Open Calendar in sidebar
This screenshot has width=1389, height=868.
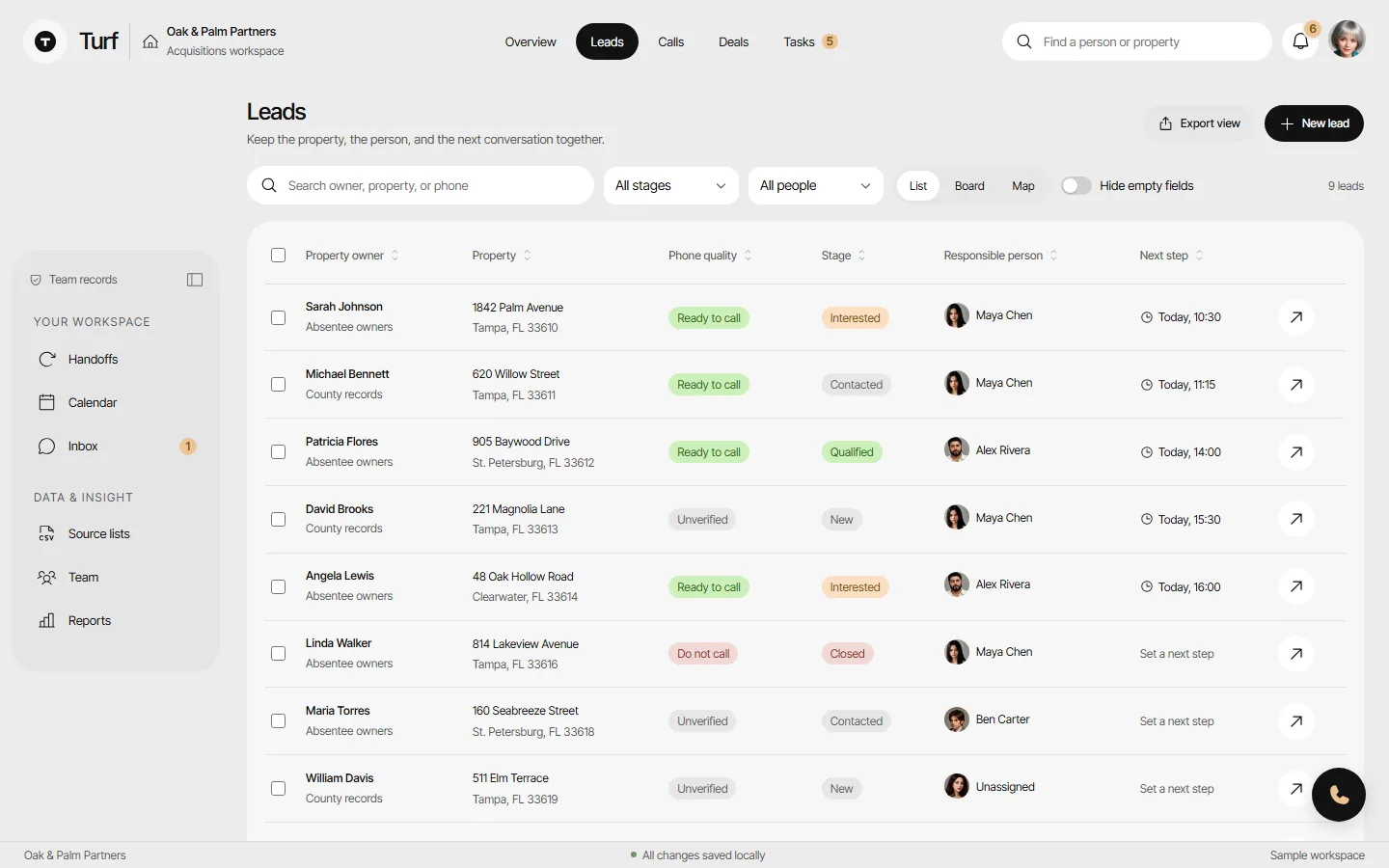tap(116, 402)
